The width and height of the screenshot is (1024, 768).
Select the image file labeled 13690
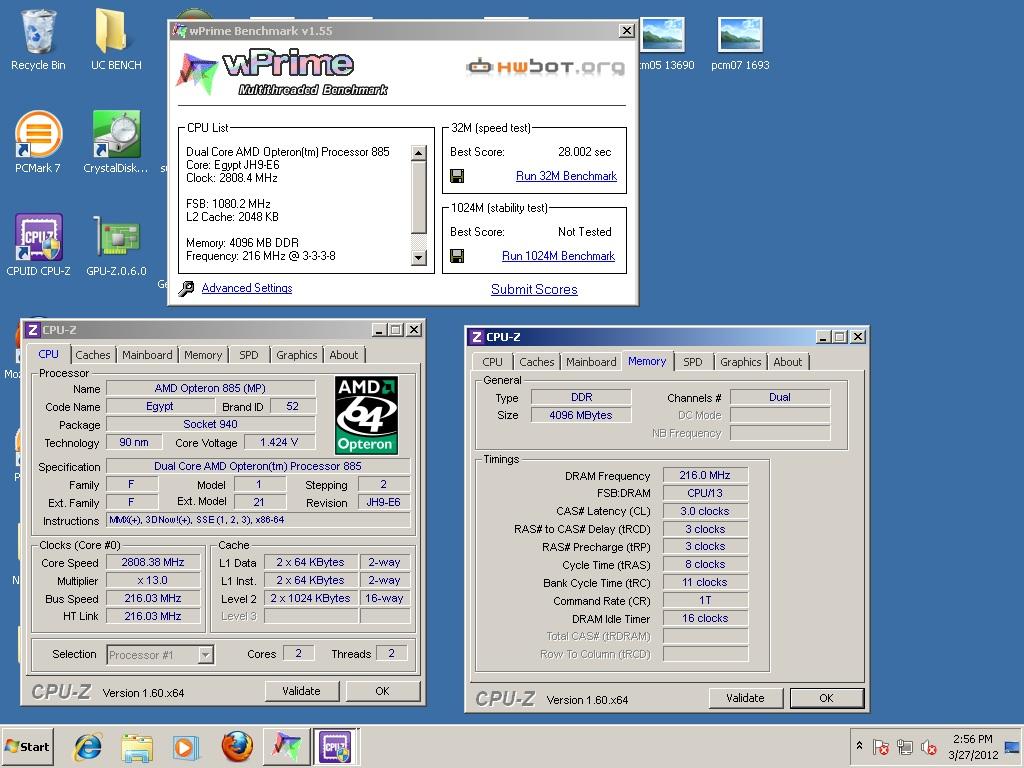pos(664,43)
